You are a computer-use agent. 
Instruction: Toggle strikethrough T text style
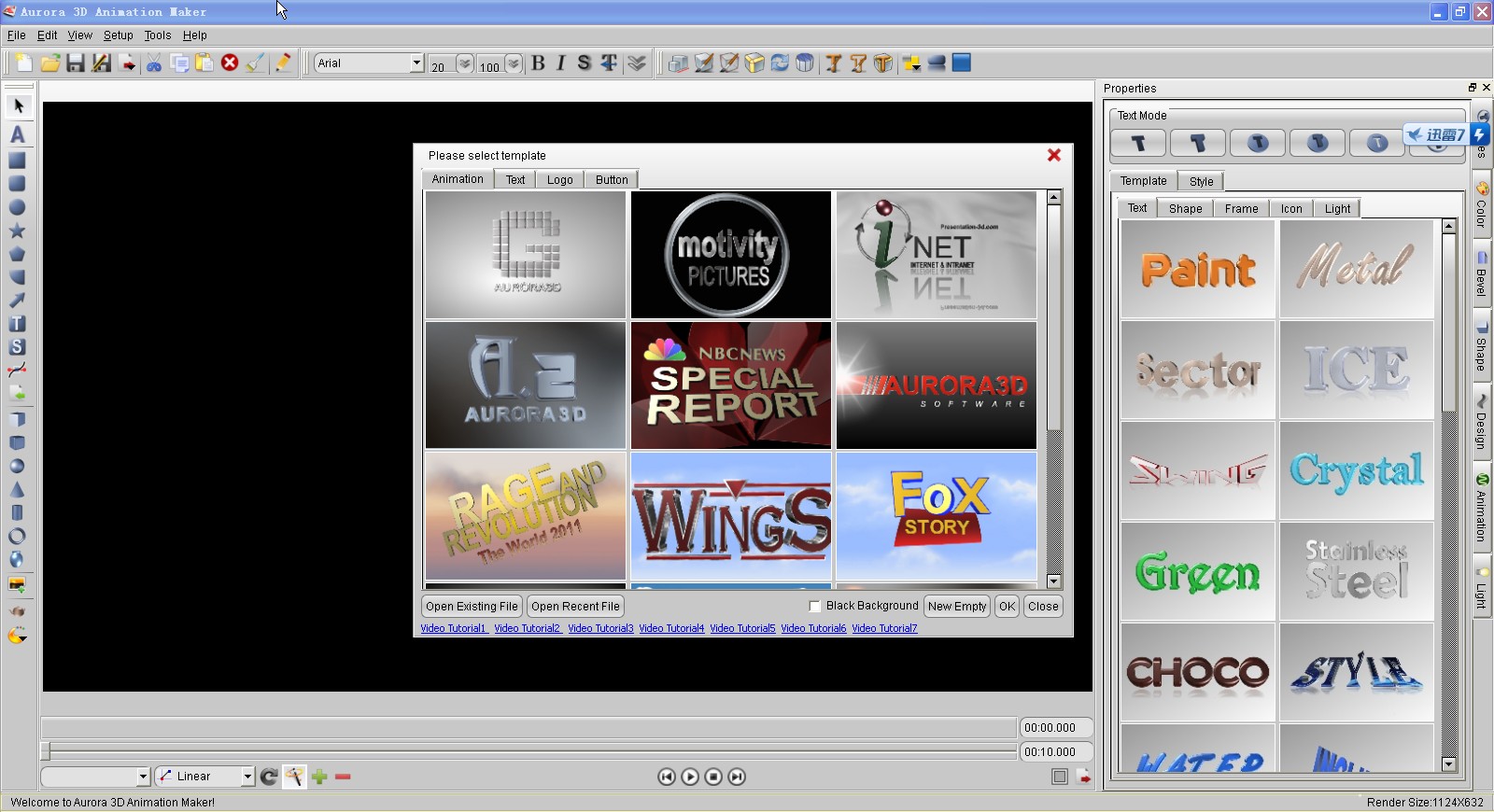point(609,63)
